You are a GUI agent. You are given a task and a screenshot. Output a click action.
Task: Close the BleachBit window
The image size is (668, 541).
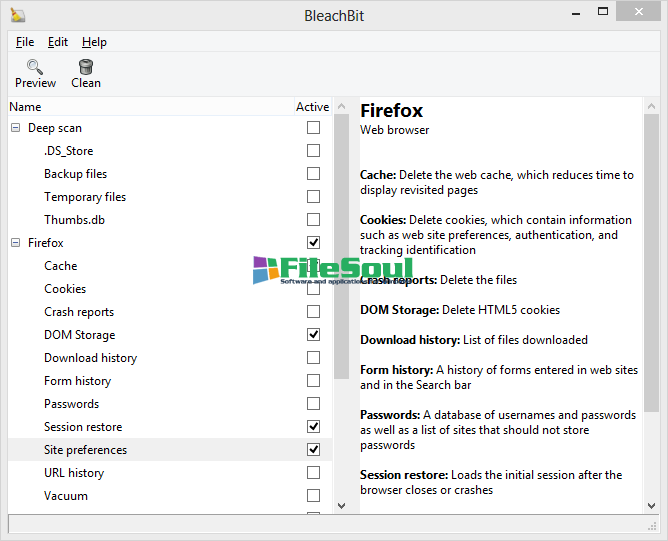[638, 12]
